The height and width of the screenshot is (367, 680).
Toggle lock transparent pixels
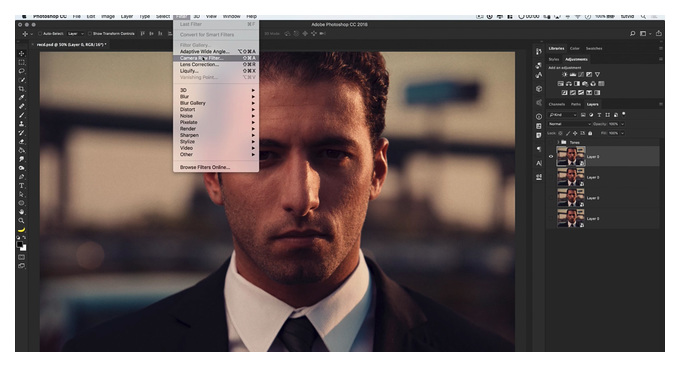[x=560, y=133]
